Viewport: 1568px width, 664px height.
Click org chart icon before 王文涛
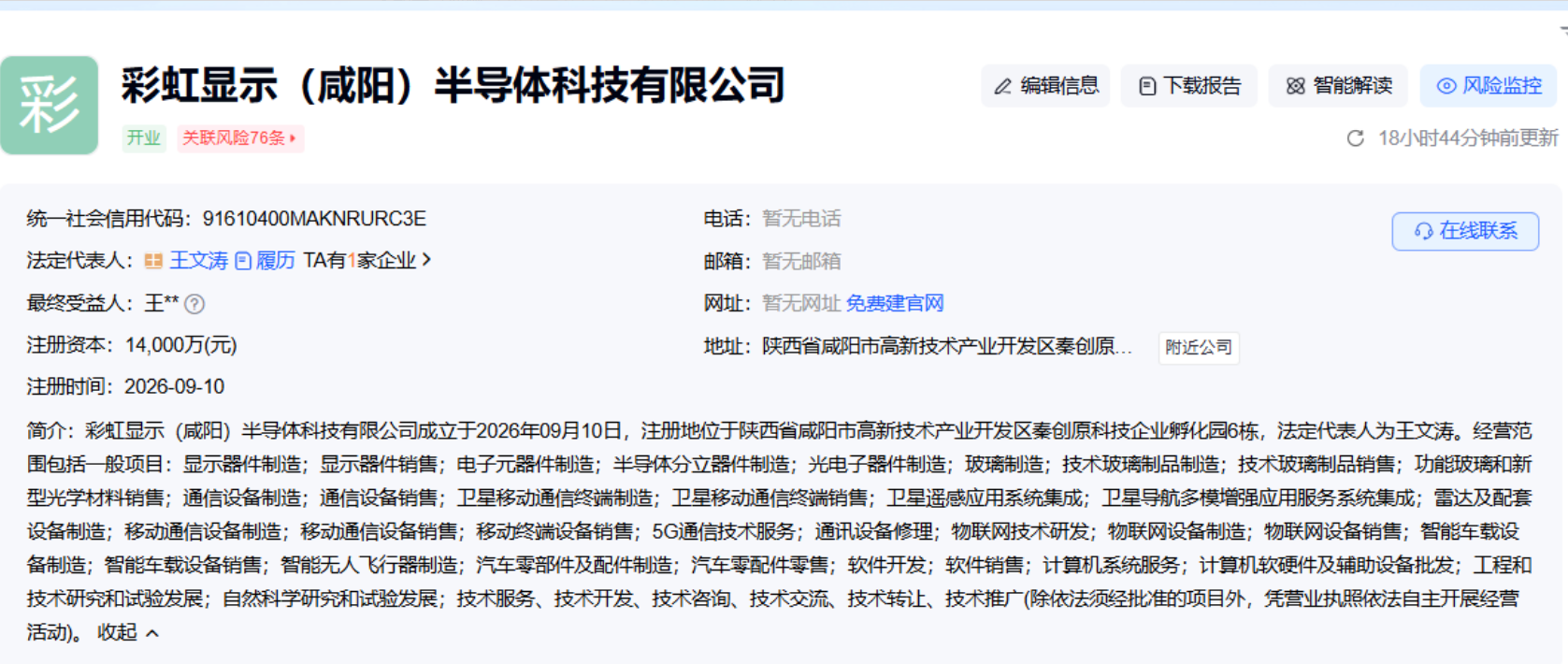click(153, 261)
